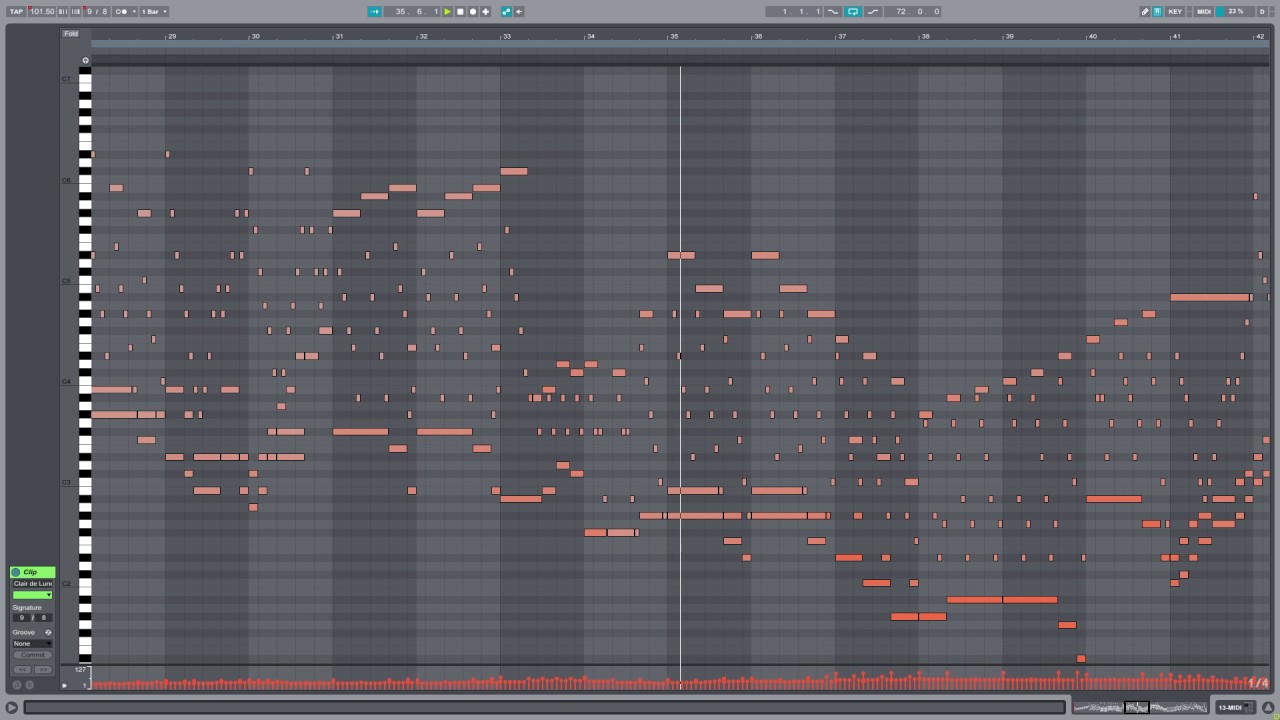This screenshot has width=1280, height=720.
Task: Click the CPU load meter 23 %
Action: click(x=1235, y=12)
